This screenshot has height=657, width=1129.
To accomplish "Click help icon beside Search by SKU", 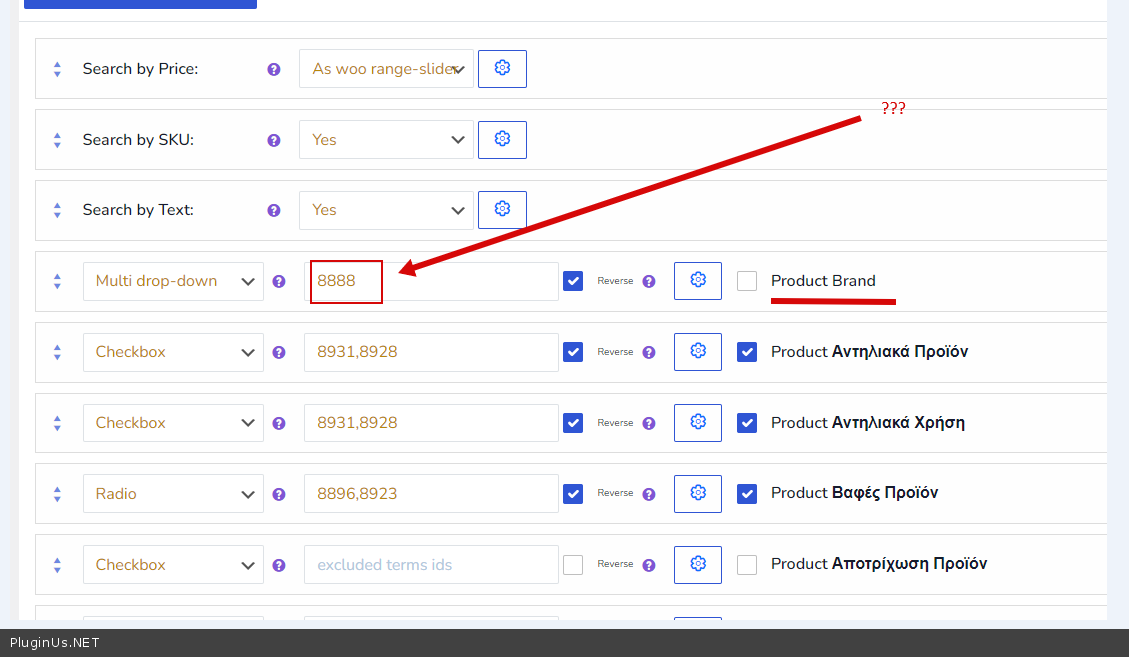I will [x=274, y=141].
